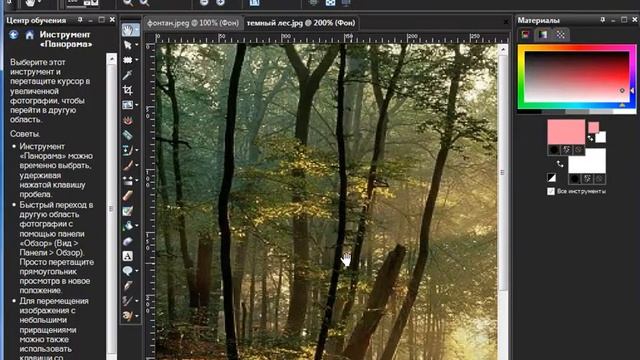The width and height of the screenshot is (640, 360).
Task: Open the Learning Center home page
Action: click(x=29, y=35)
